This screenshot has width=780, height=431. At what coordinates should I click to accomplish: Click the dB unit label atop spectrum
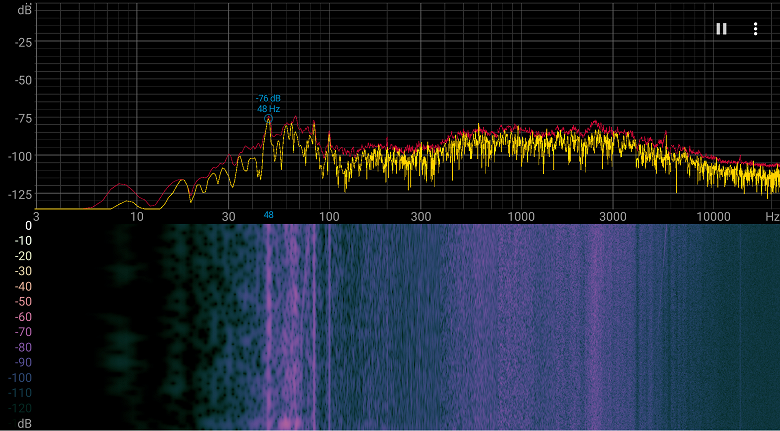25,8
